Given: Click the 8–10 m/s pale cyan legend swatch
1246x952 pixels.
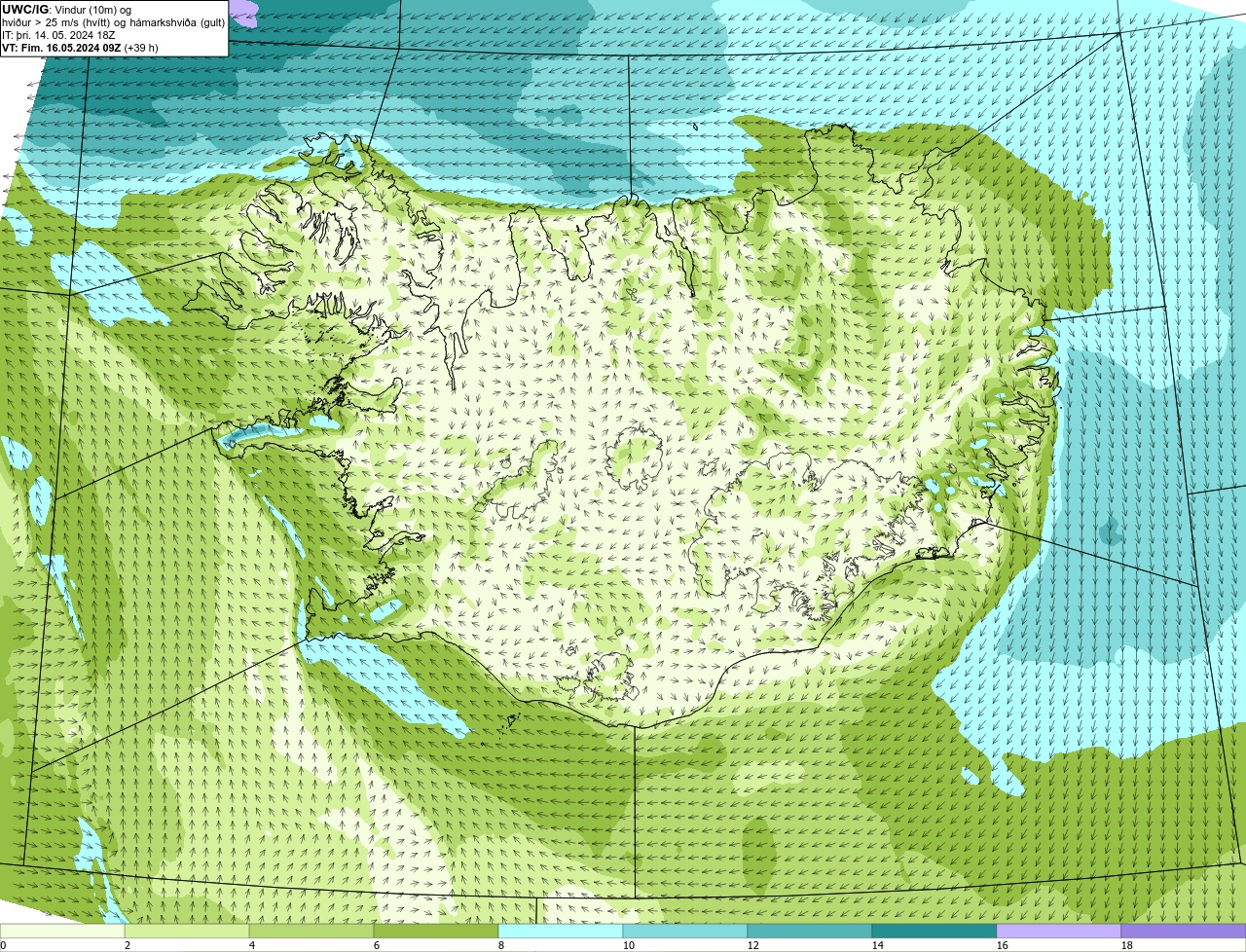Looking at the screenshot, I should tap(561, 932).
